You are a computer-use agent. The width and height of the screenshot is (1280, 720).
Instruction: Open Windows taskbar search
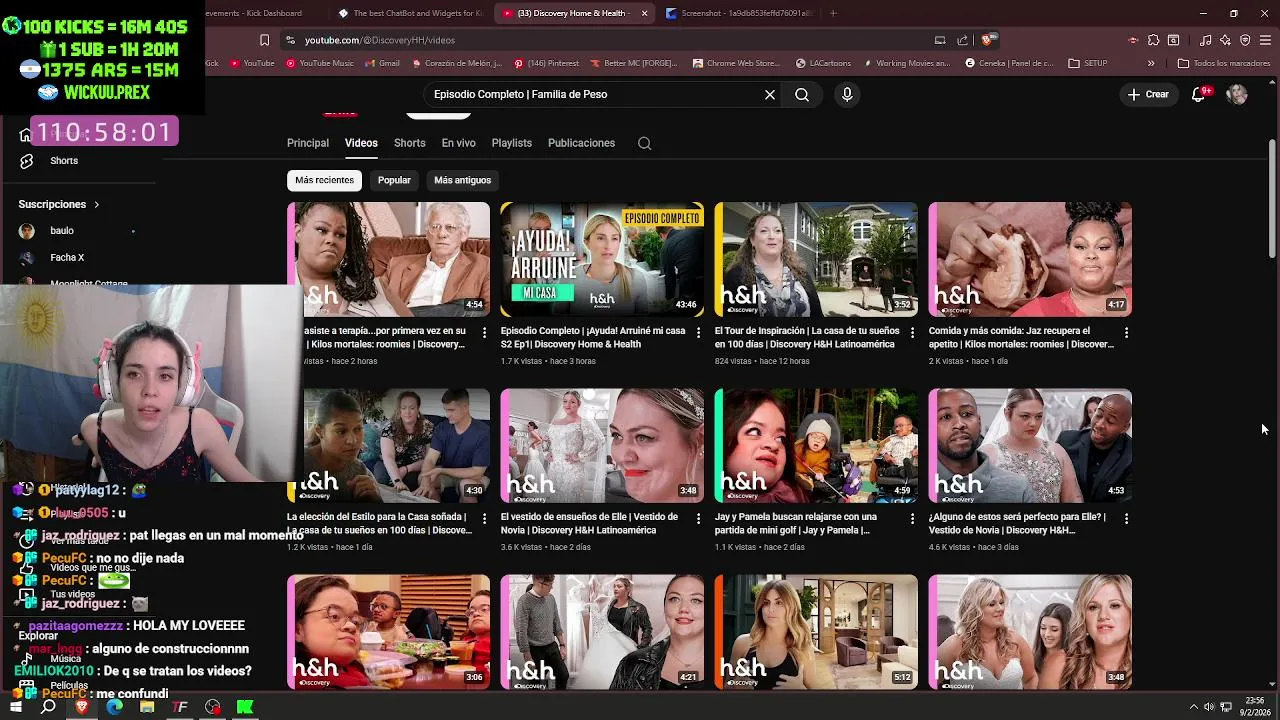(x=48, y=707)
